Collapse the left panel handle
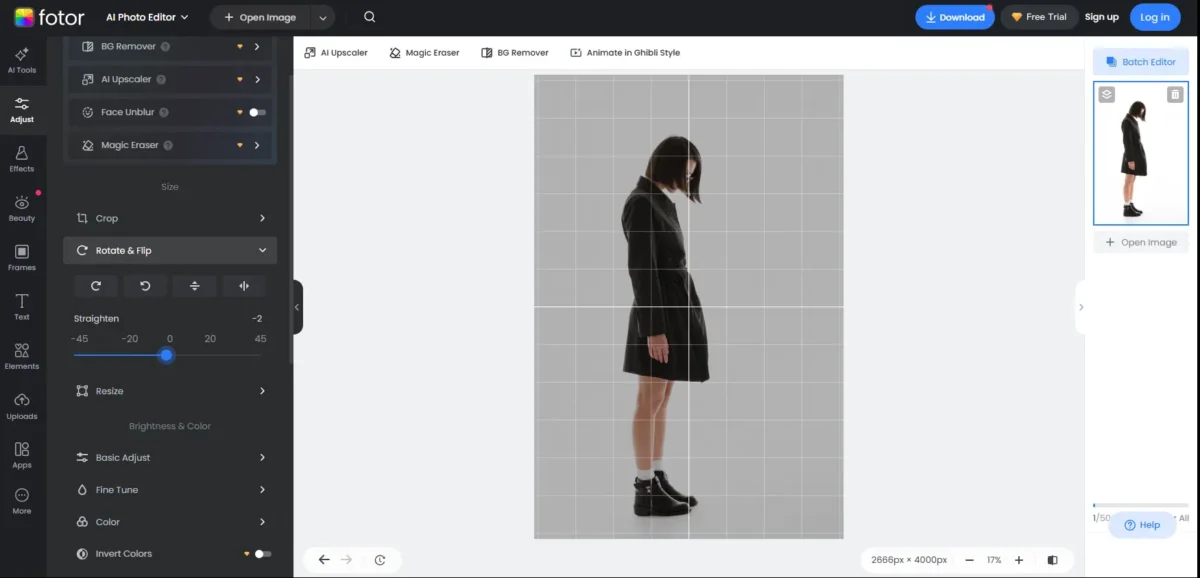 coord(297,307)
